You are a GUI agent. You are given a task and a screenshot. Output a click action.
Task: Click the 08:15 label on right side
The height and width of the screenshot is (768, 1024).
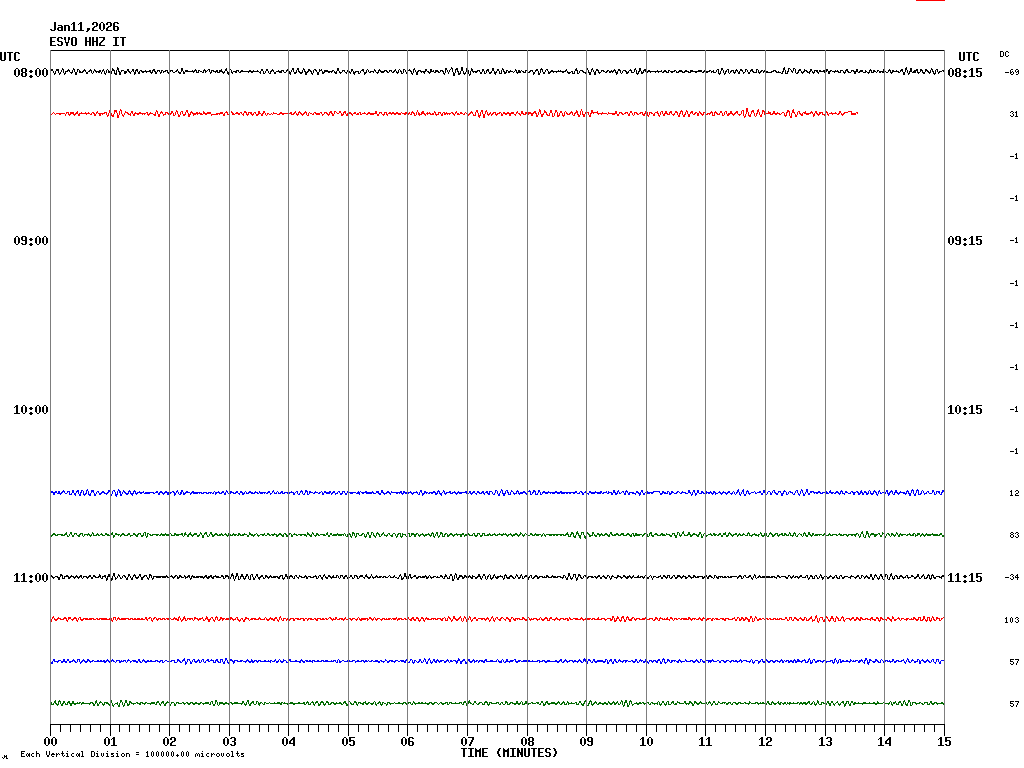pos(964,73)
